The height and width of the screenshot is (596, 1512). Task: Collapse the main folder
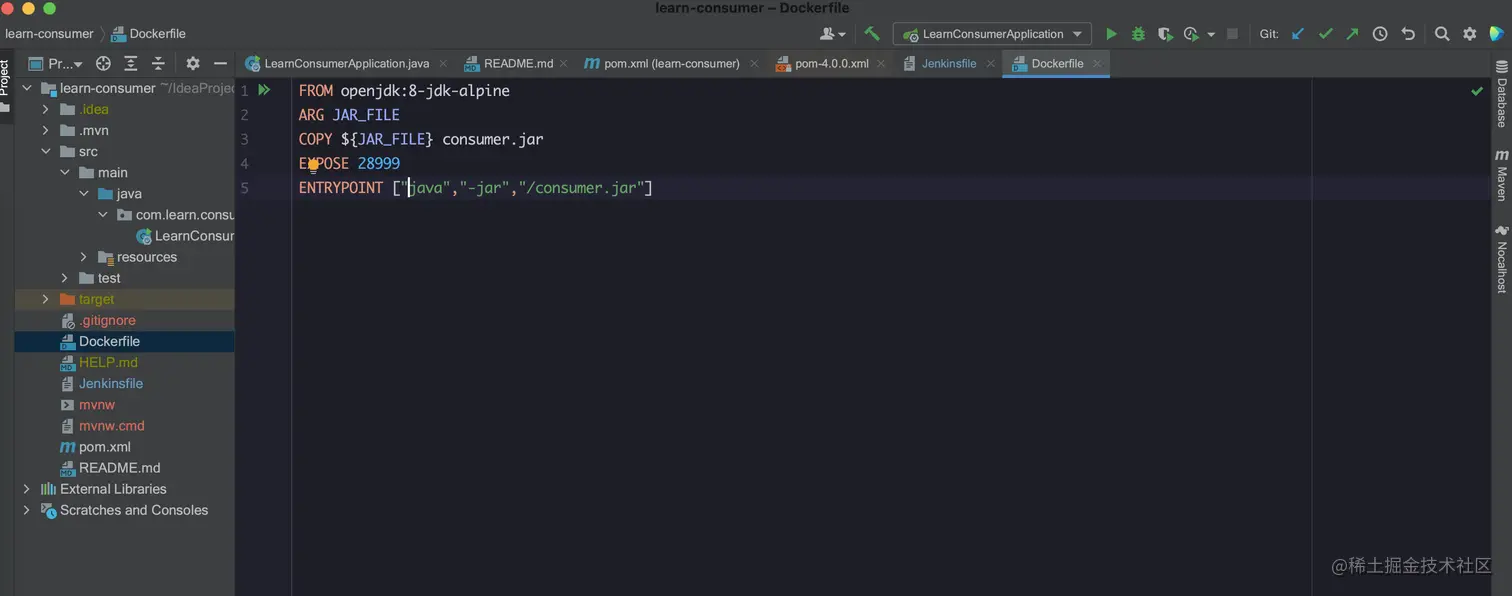coord(65,173)
